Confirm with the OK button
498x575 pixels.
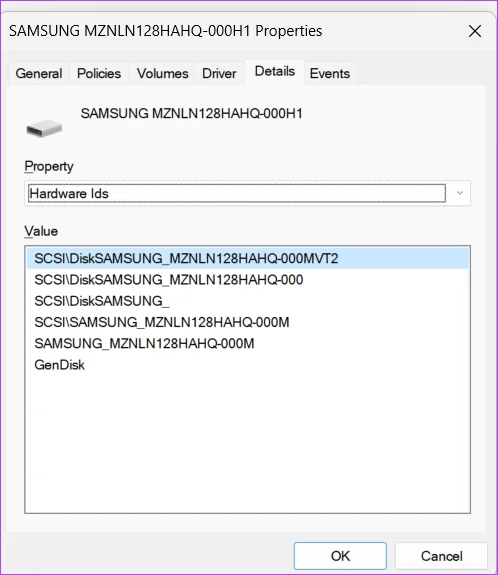340,556
